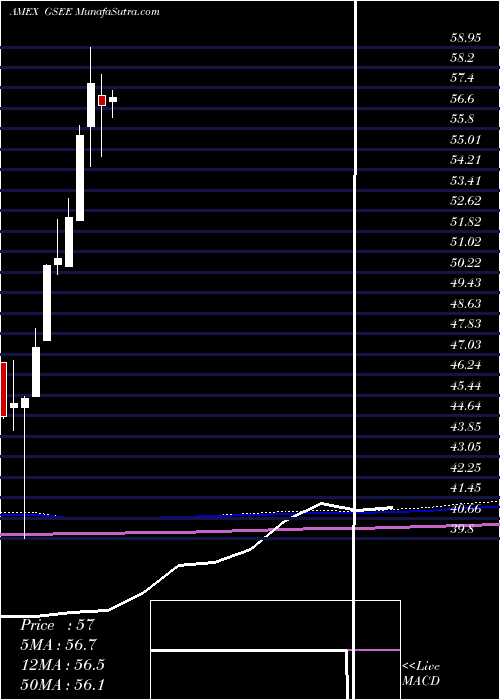Click the Price : 57 readout
This screenshot has width=500, height=700.
click(x=58, y=625)
